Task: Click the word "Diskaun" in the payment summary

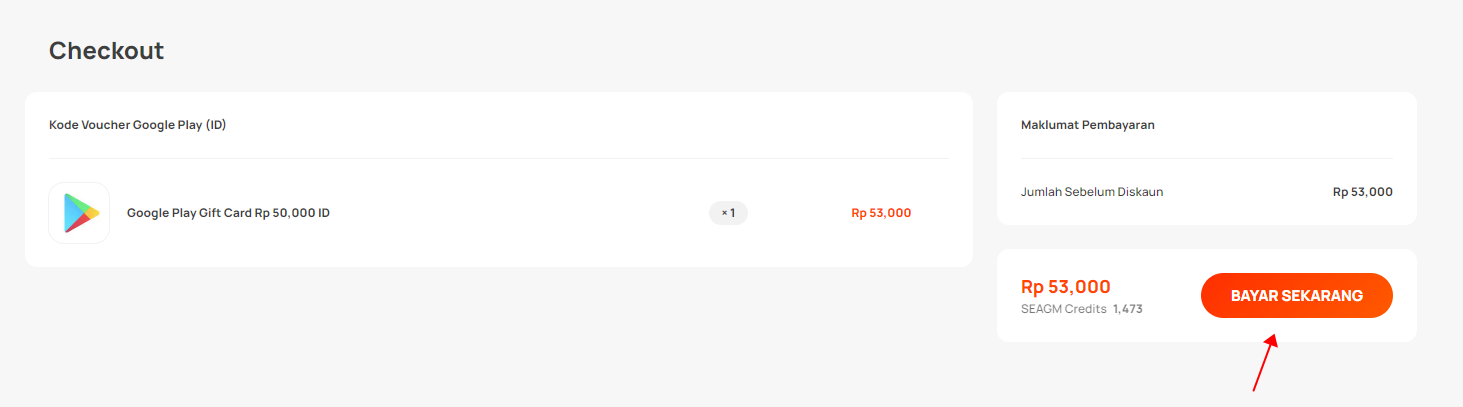Action: coord(1140,192)
